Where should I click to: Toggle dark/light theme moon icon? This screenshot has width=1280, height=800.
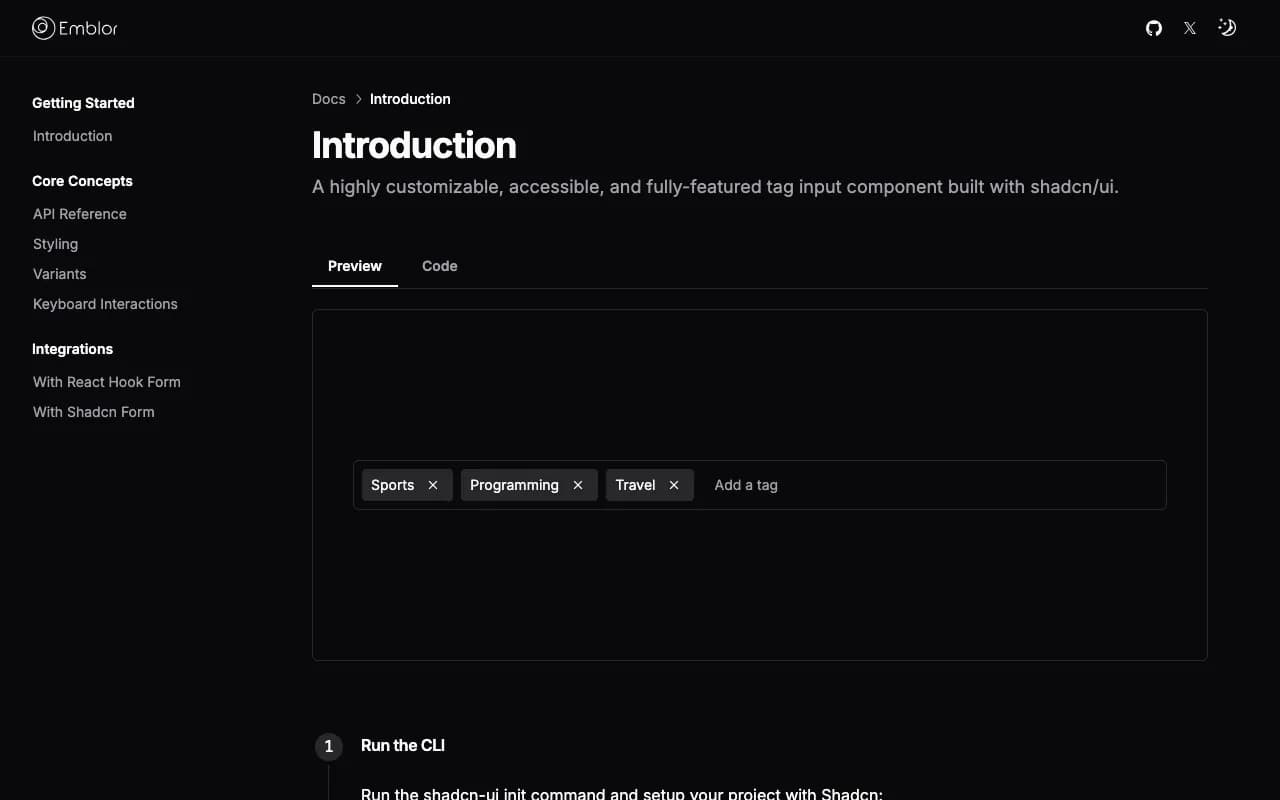pyautogui.click(x=1227, y=28)
